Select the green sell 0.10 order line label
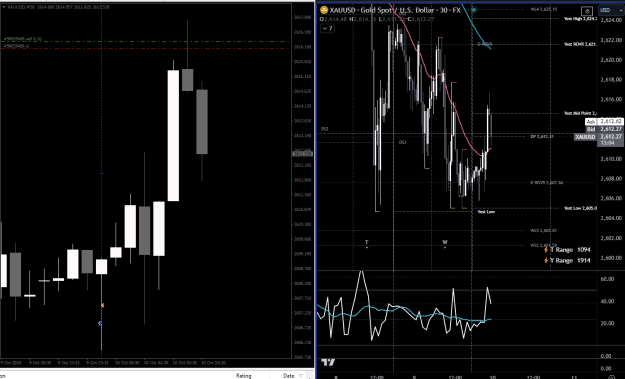This screenshot has width=625, height=379. 22,39
